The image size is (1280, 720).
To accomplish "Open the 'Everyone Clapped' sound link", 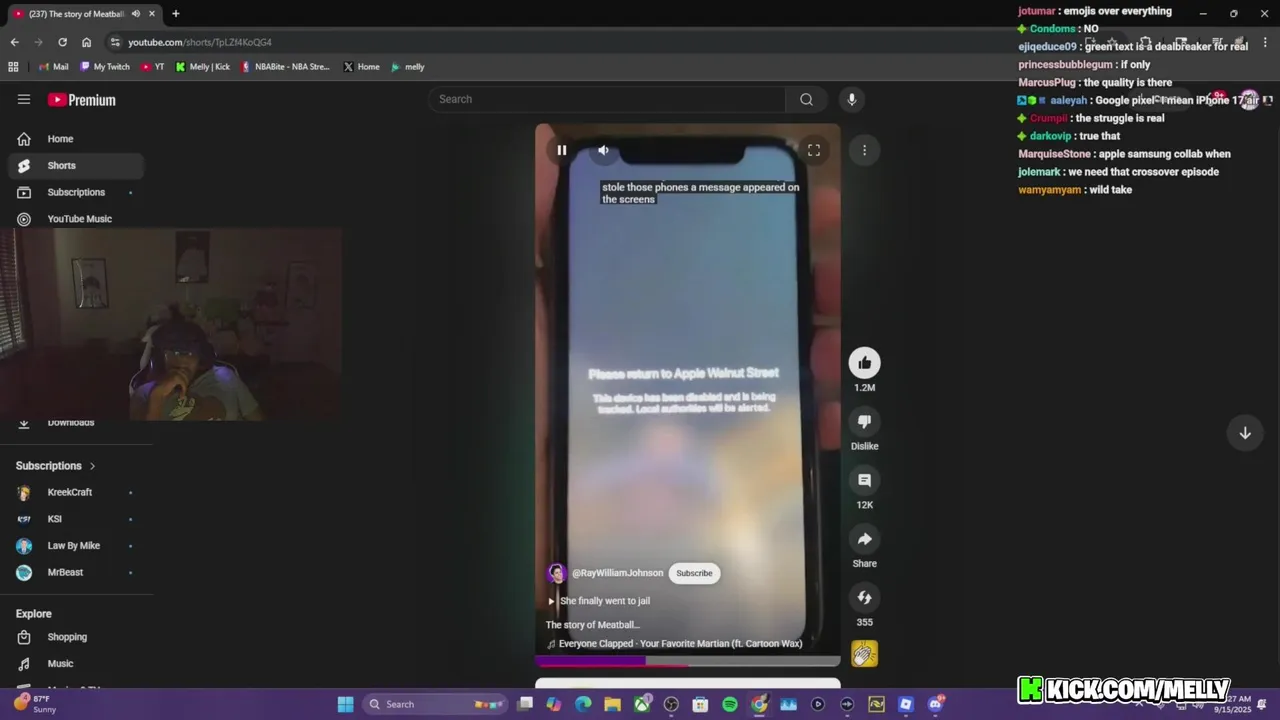I will 675,644.
